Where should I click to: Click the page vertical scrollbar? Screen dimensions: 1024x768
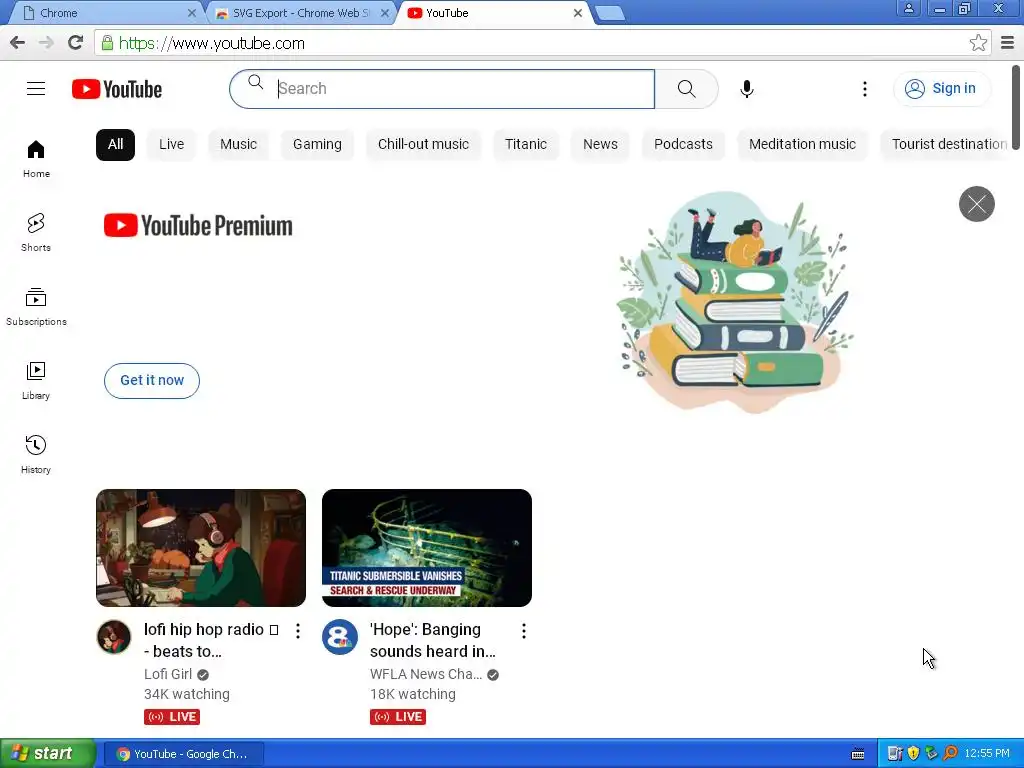tap(1017, 108)
